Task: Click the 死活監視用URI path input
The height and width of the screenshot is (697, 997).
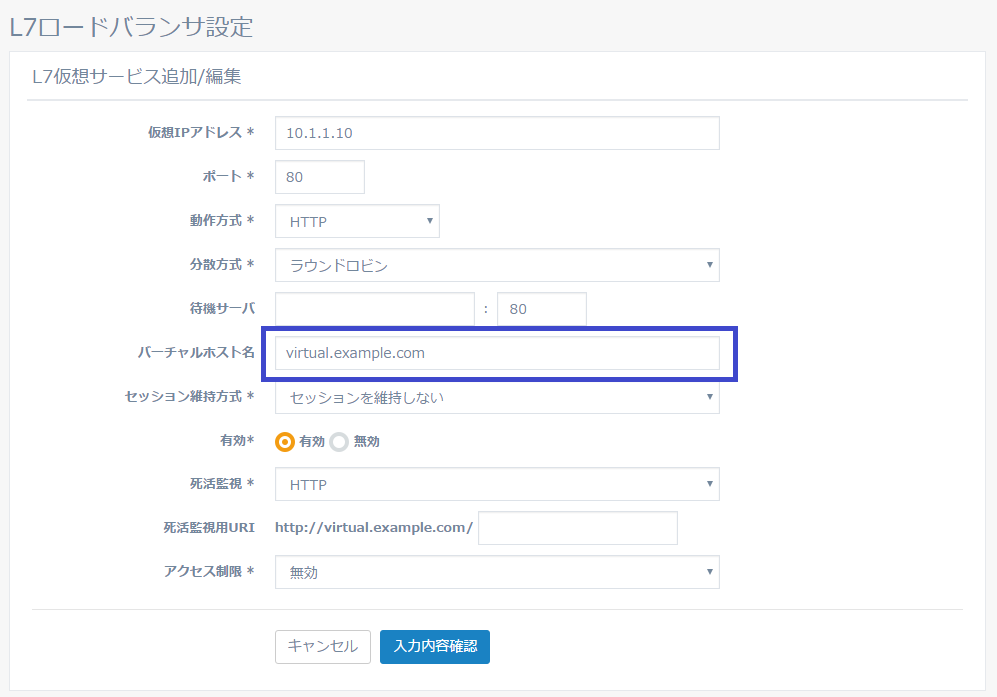Action: click(577, 528)
